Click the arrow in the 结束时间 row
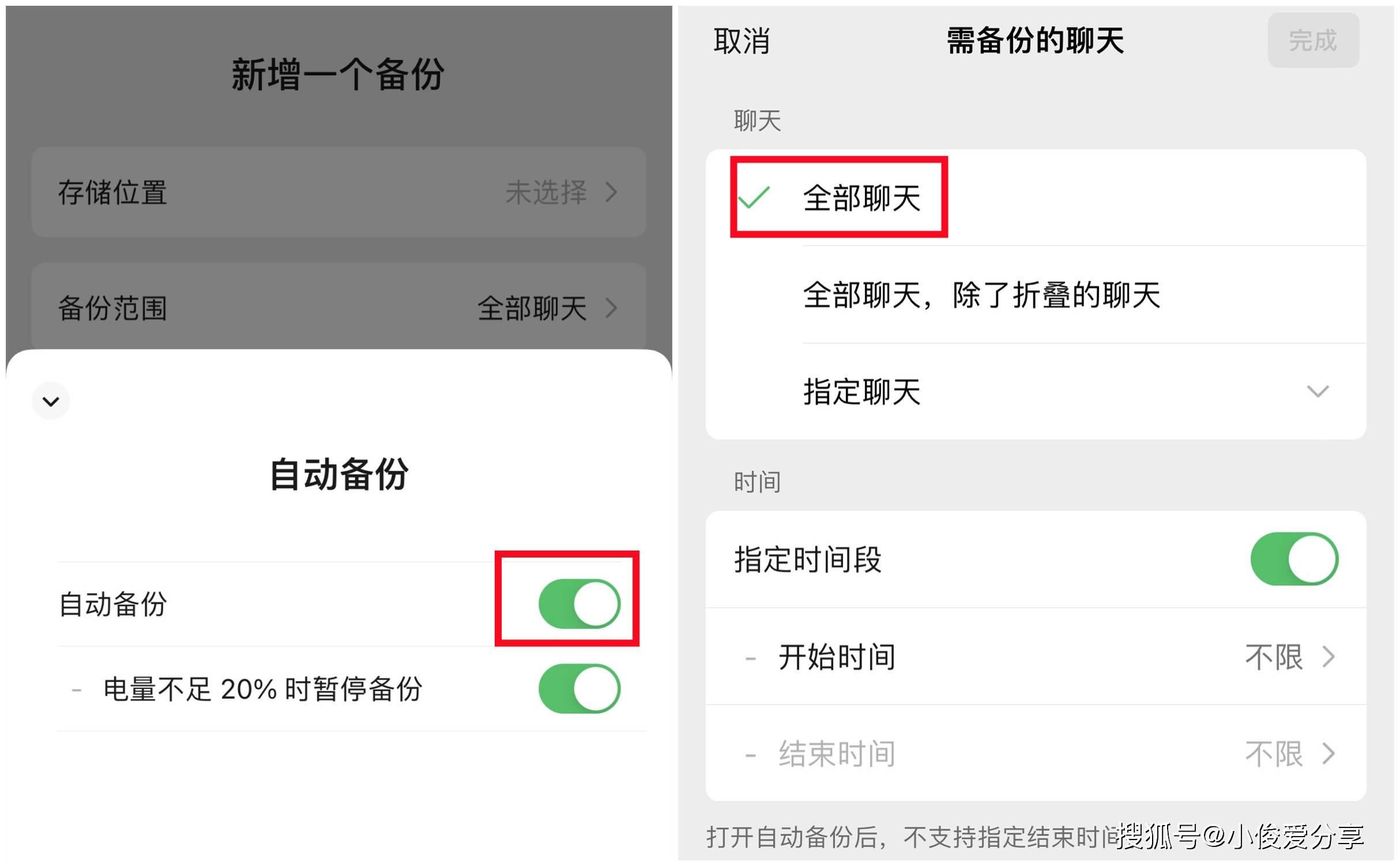 coord(1328,753)
